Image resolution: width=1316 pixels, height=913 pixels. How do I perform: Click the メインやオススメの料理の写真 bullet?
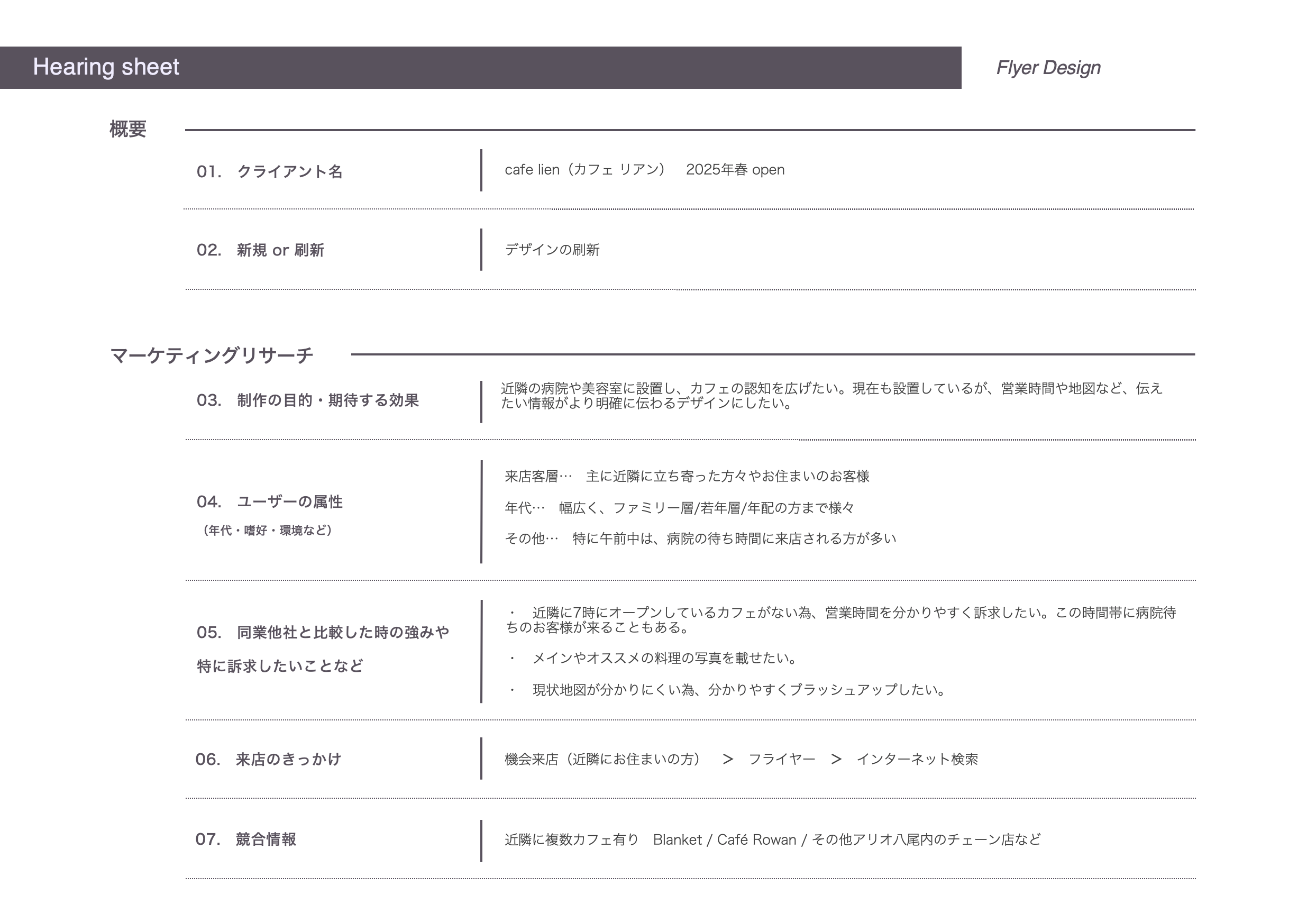click(x=663, y=658)
